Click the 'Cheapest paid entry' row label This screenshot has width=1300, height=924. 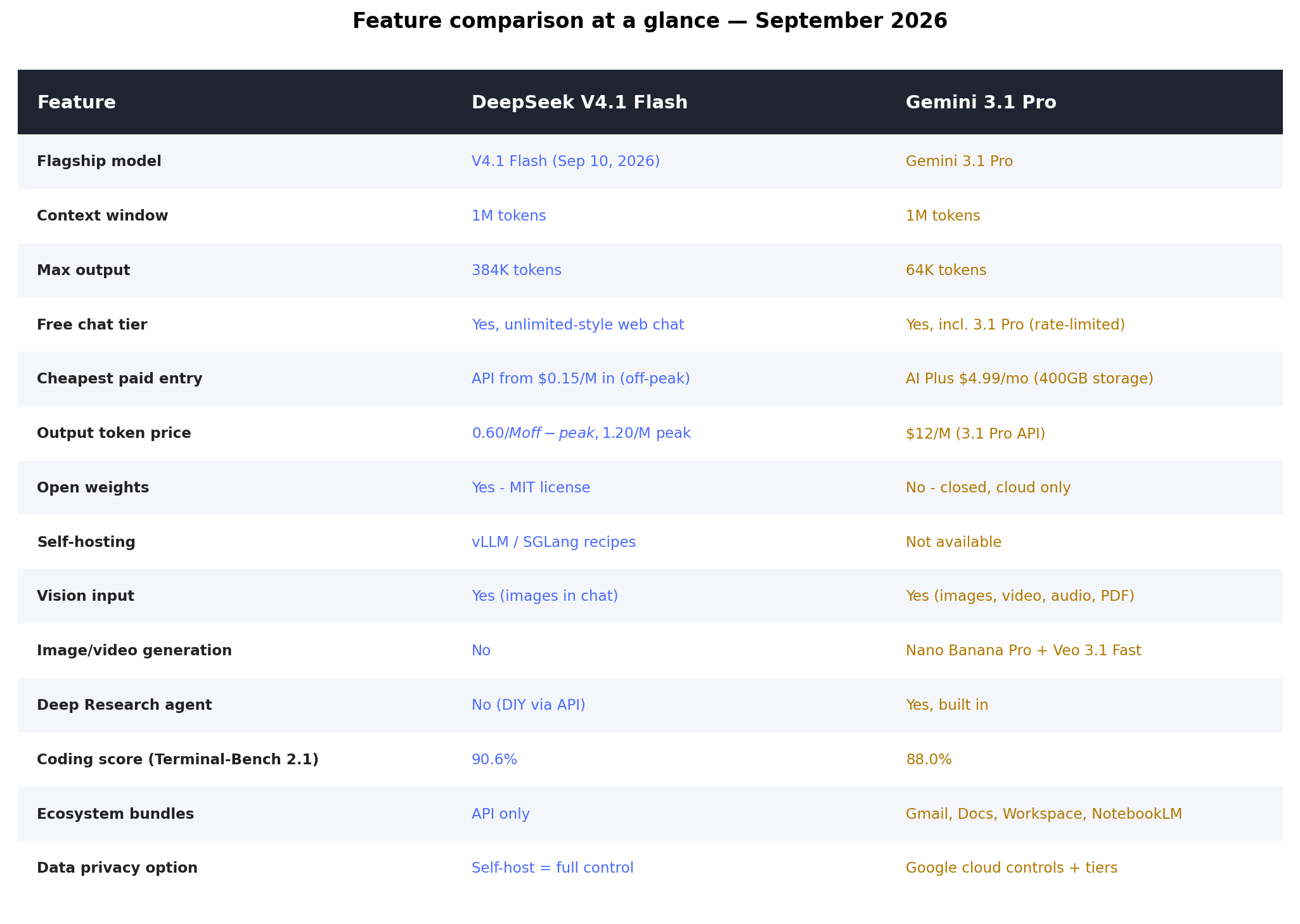[120, 379]
